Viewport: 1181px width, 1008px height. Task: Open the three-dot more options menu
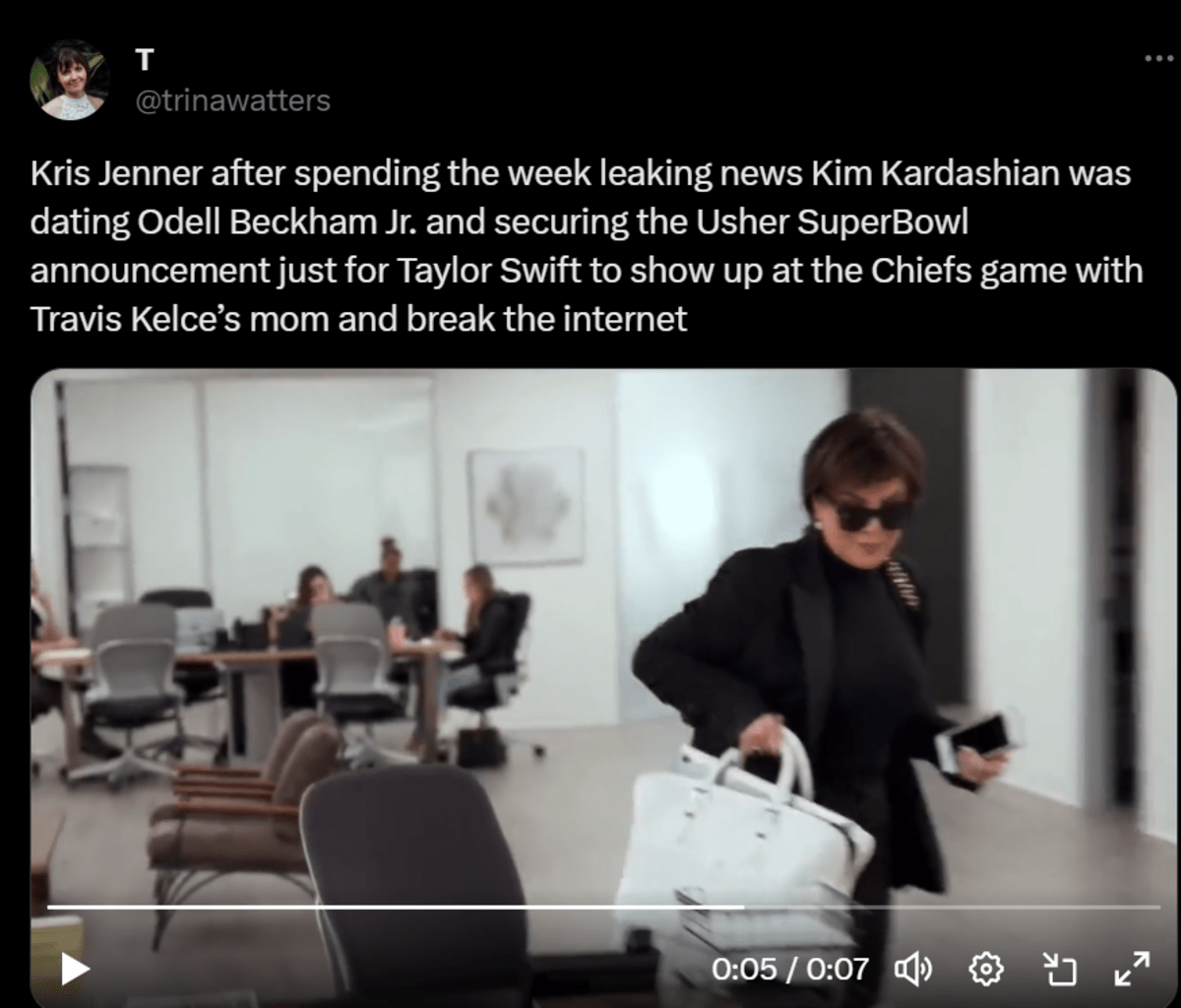click(x=1159, y=59)
